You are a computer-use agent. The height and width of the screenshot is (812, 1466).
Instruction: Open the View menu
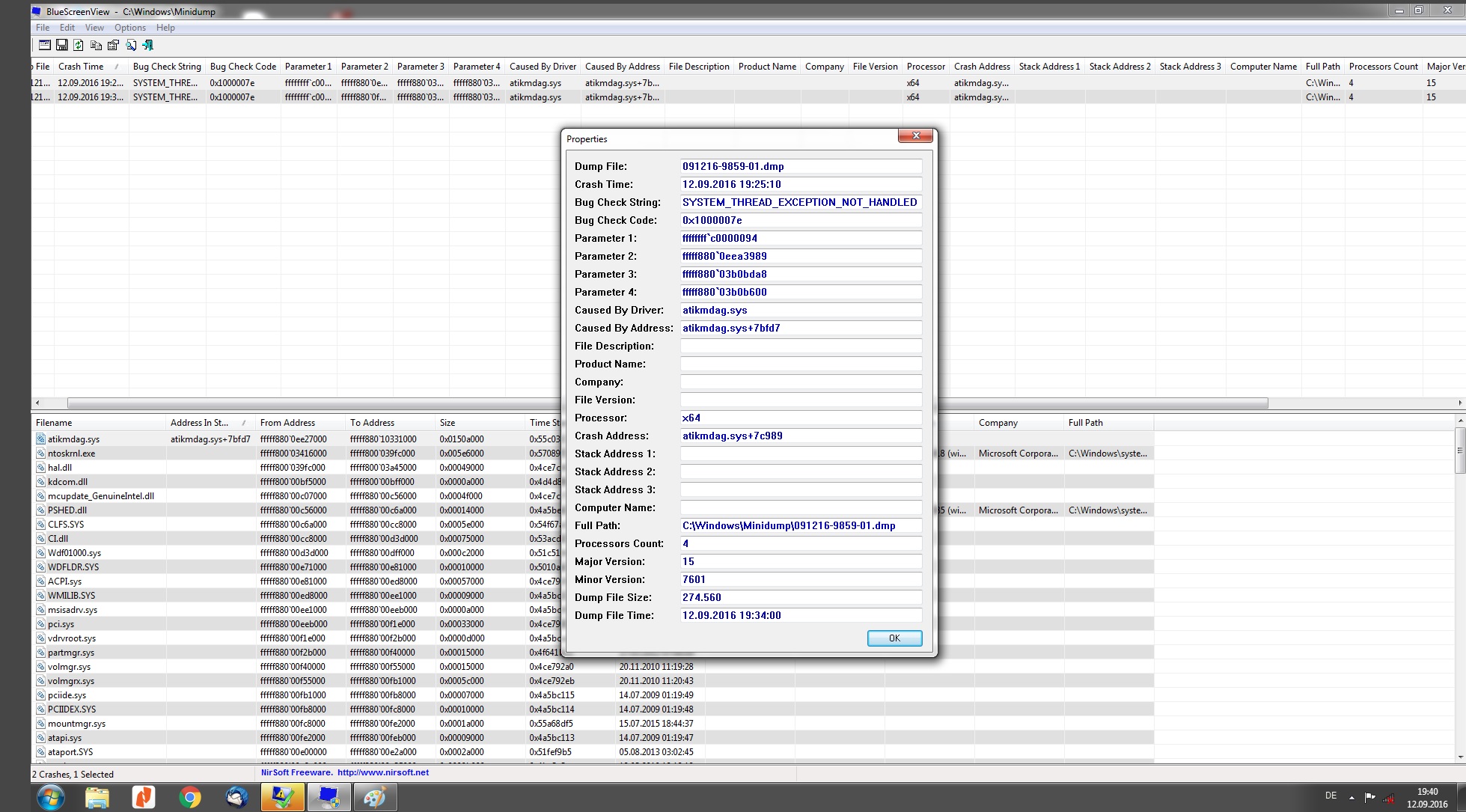(x=94, y=28)
